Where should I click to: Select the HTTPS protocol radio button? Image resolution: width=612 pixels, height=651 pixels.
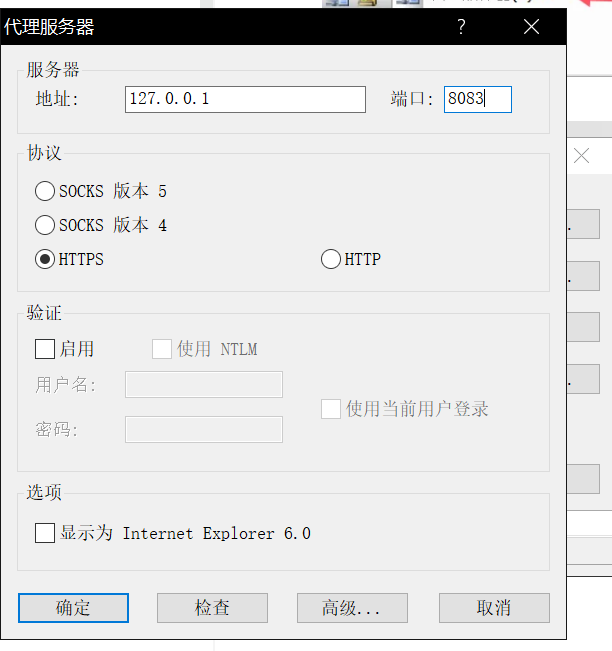point(45,259)
